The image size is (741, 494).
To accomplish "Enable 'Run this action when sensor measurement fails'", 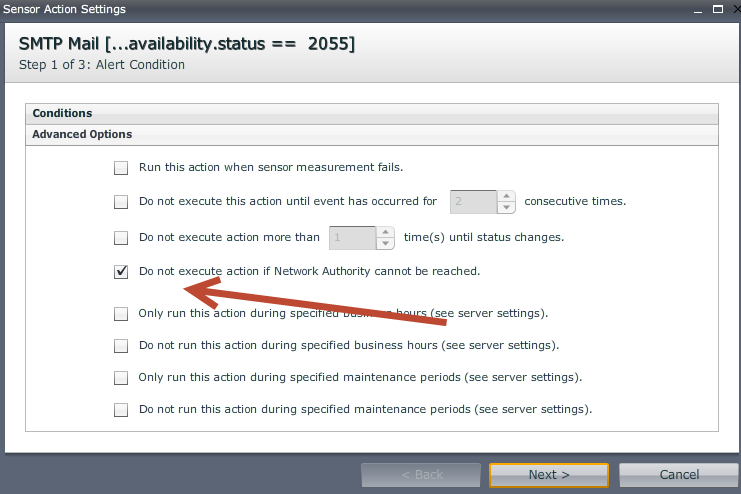I will 121,168.
